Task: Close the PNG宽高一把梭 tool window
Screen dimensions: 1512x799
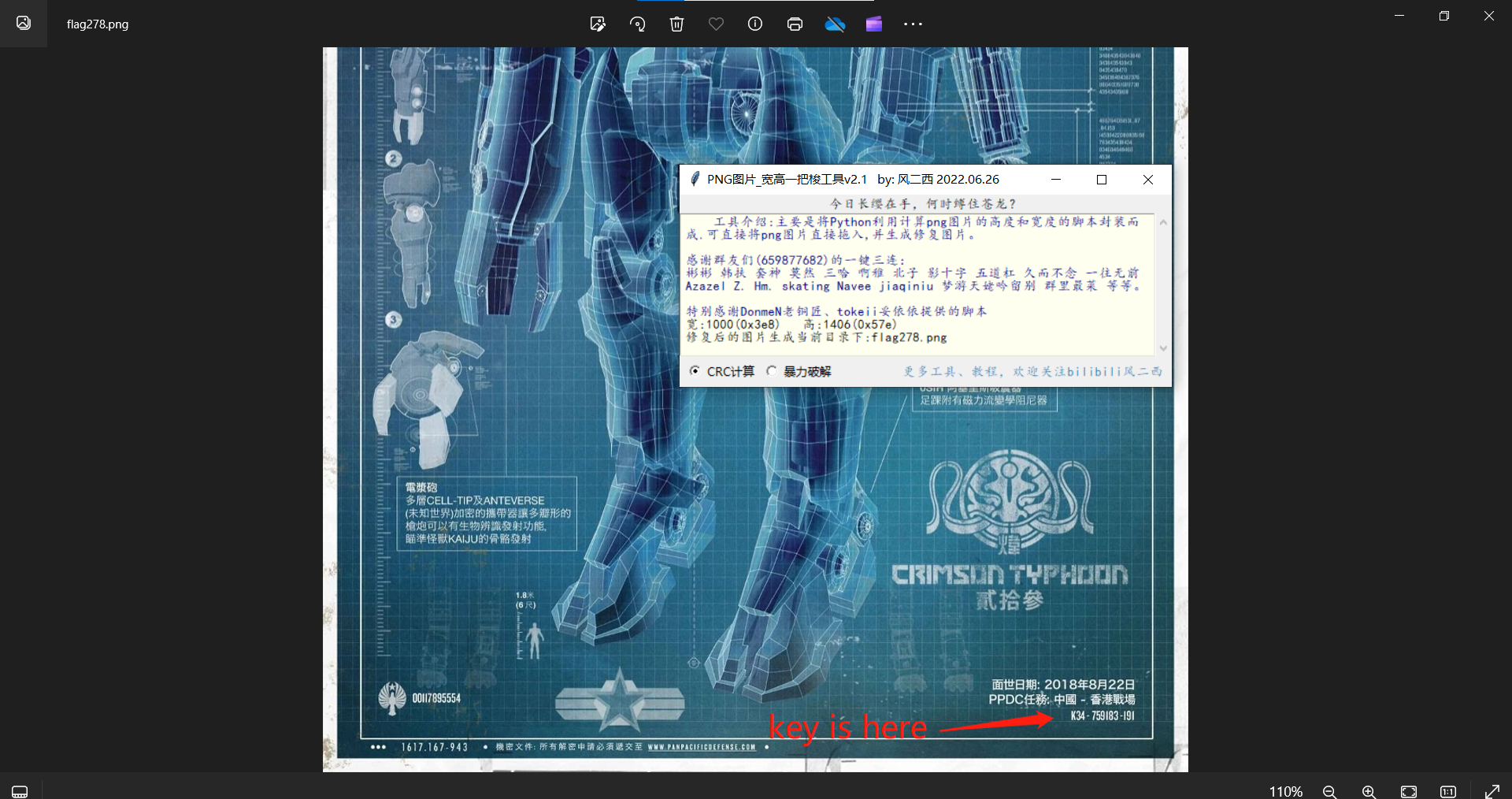Action: tap(1148, 180)
